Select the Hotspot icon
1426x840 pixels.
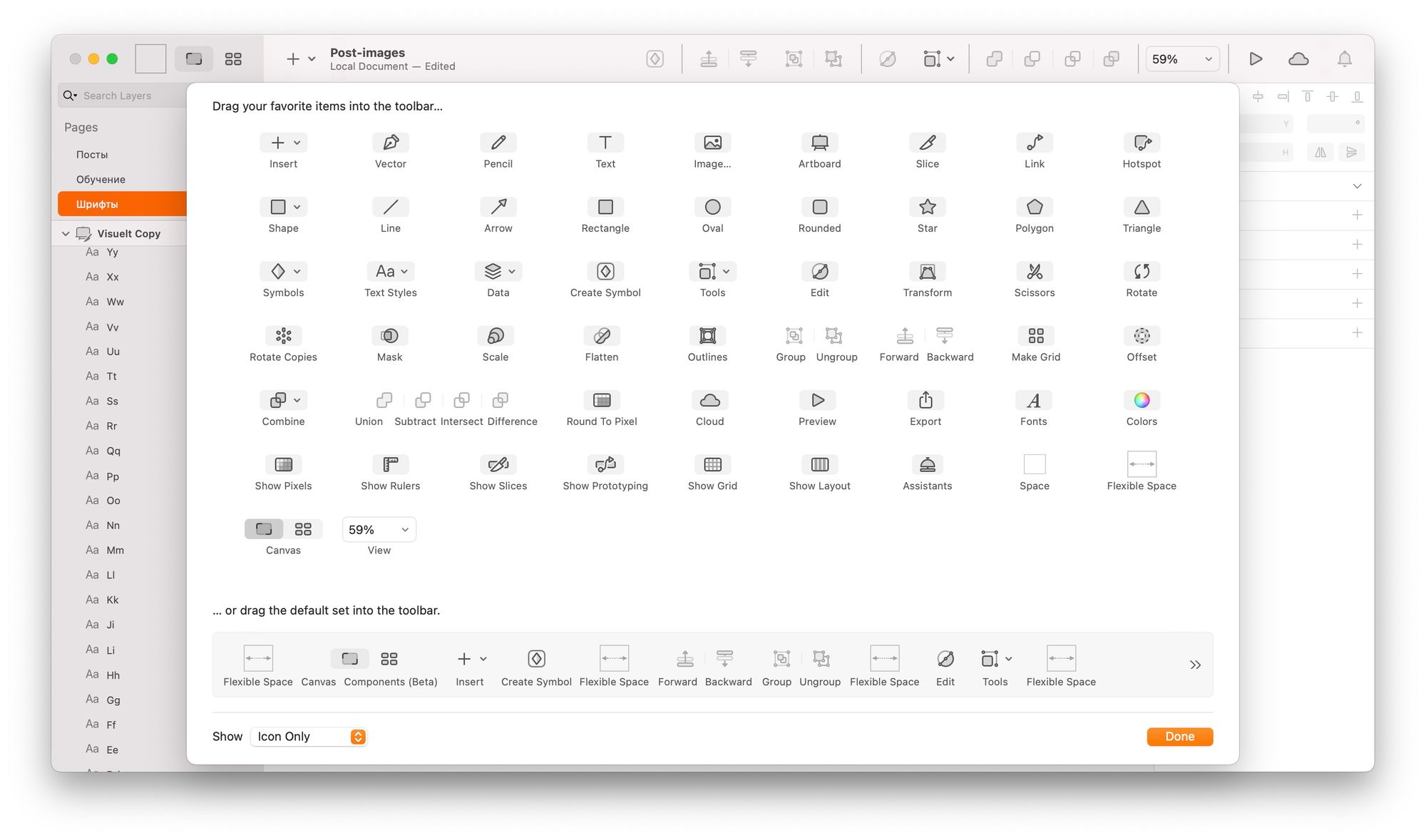point(1142,143)
